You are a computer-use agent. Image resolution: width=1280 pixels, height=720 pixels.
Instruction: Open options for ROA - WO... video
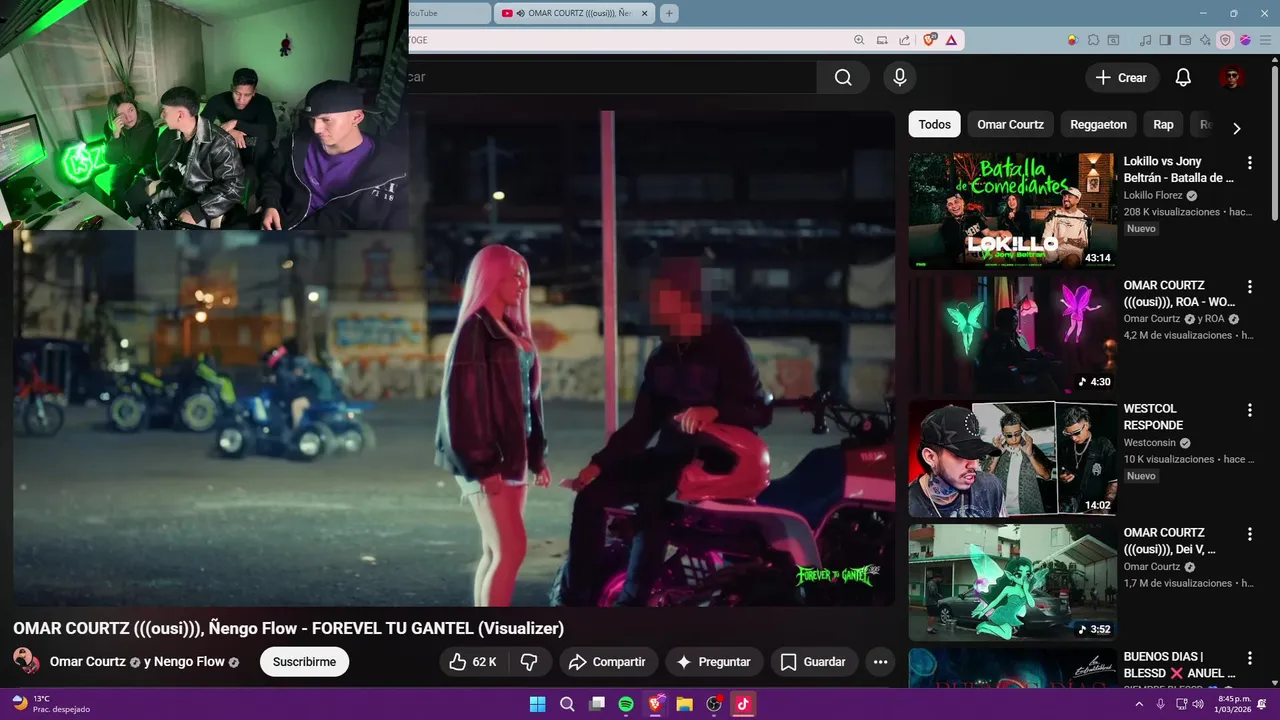(x=1249, y=287)
